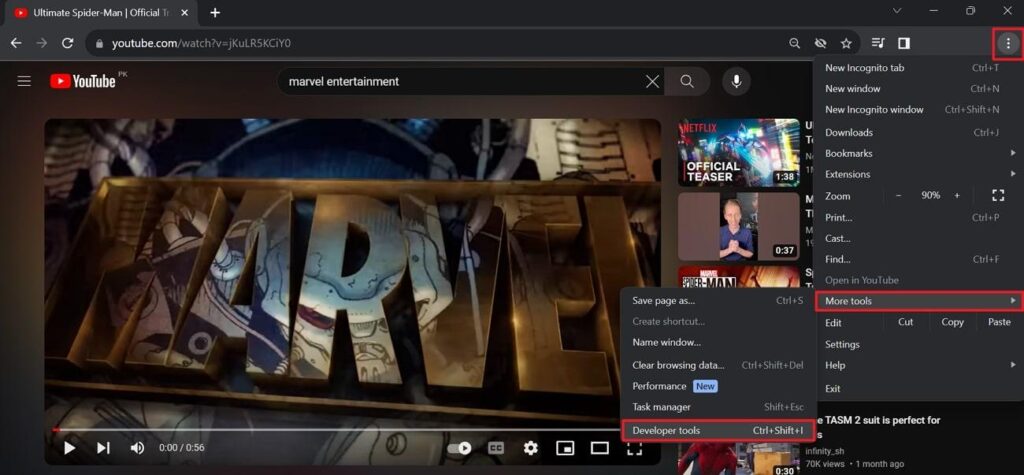Open Settings from Chrome menu
Image resolution: width=1024 pixels, height=475 pixels.
click(919, 344)
